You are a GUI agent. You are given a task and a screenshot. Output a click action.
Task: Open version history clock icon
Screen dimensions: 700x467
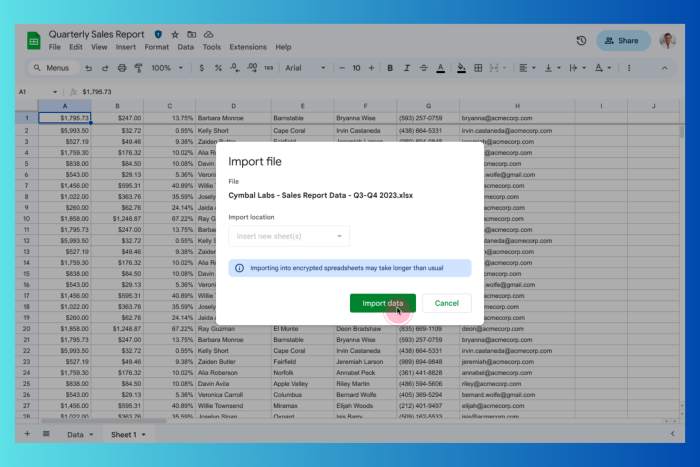pyautogui.click(x=581, y=41)
